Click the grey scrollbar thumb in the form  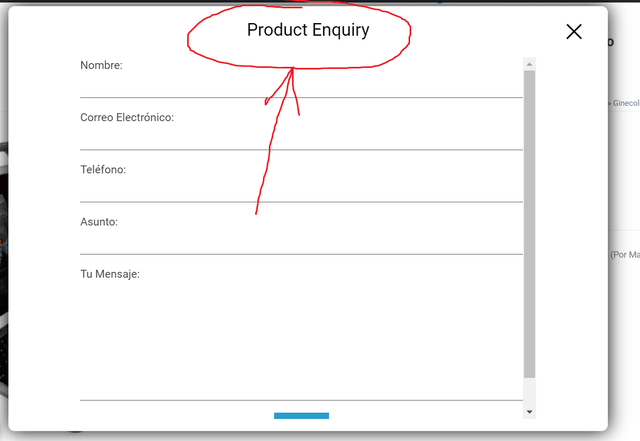[x=529, y=224]
